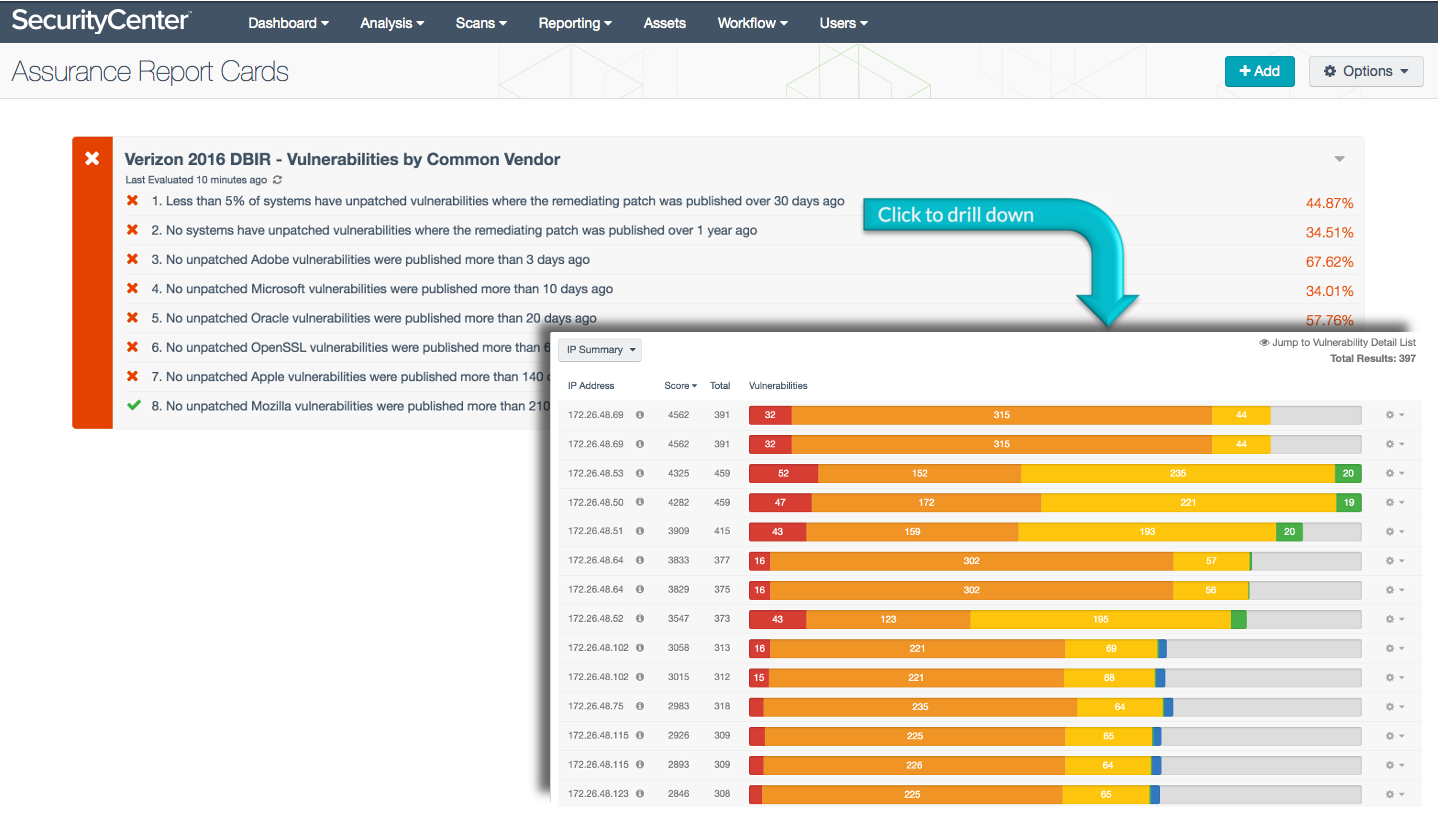This screenshot has height=820, width=1440.
Task: Show host info for 172.26.48.52
Action: (x=640, y=619)
